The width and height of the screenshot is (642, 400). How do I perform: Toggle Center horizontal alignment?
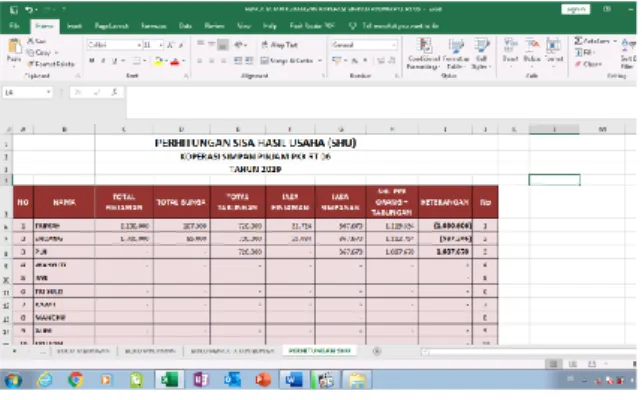211,61
